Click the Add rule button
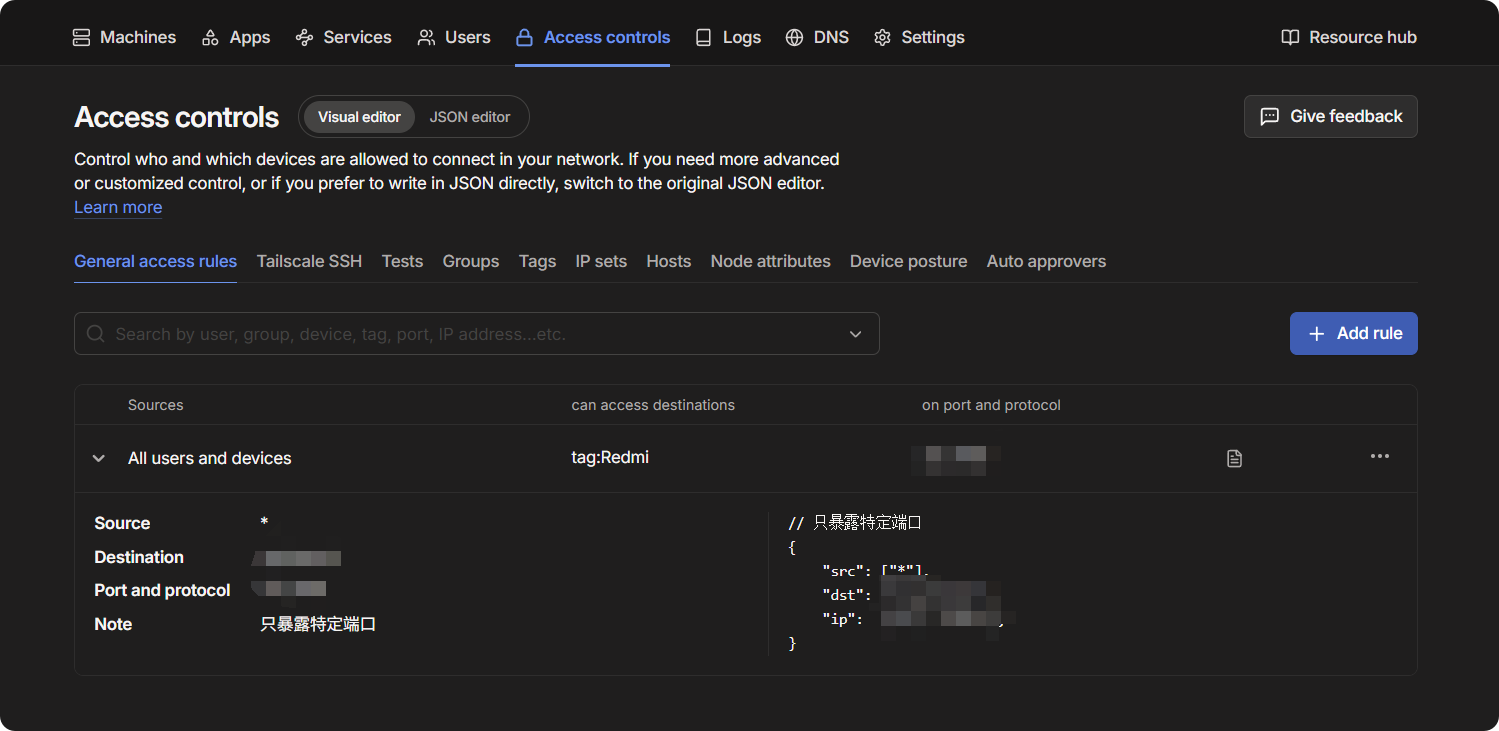 (1353, 334)
